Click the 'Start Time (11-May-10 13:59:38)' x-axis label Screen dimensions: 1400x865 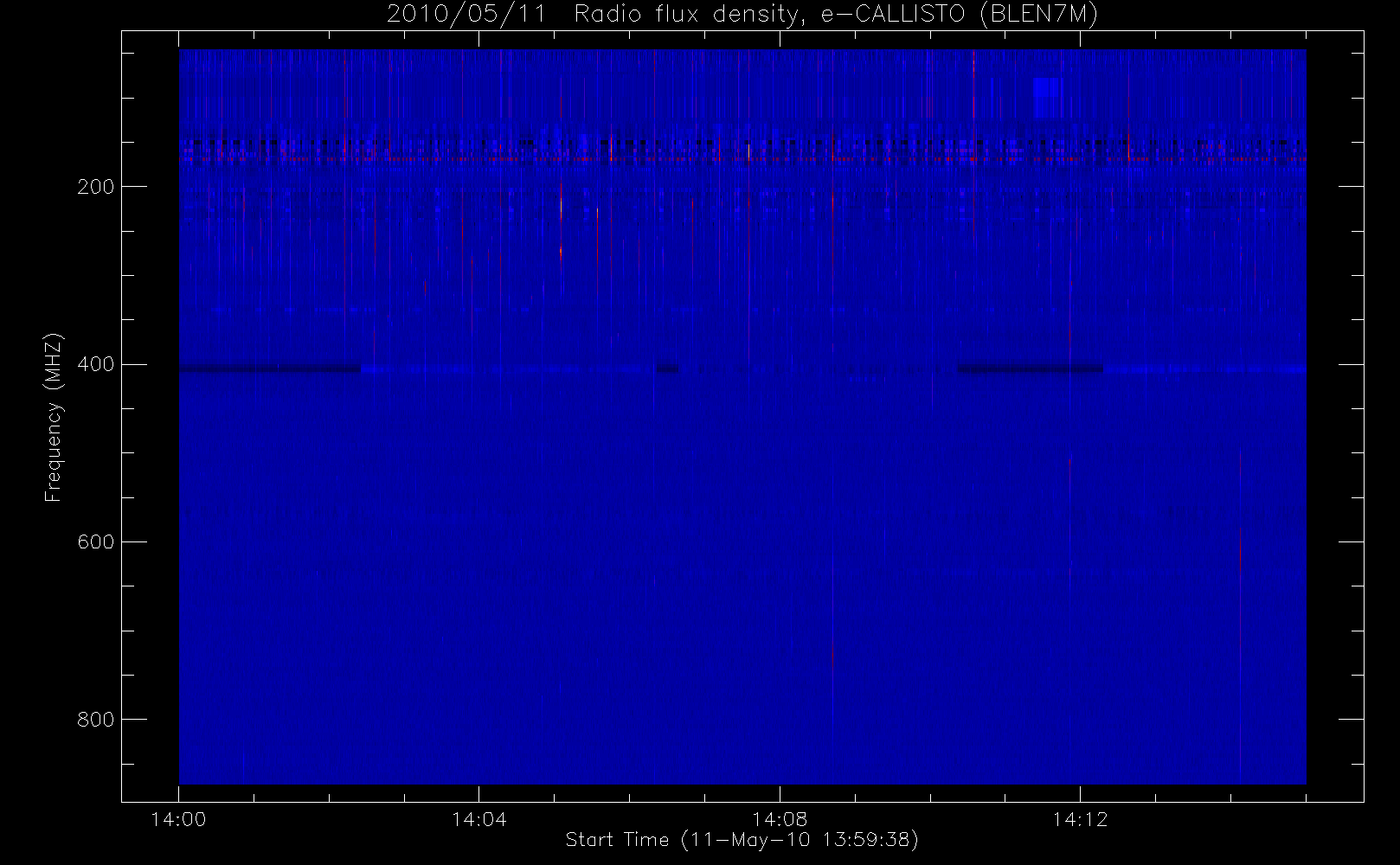(742, 840)
